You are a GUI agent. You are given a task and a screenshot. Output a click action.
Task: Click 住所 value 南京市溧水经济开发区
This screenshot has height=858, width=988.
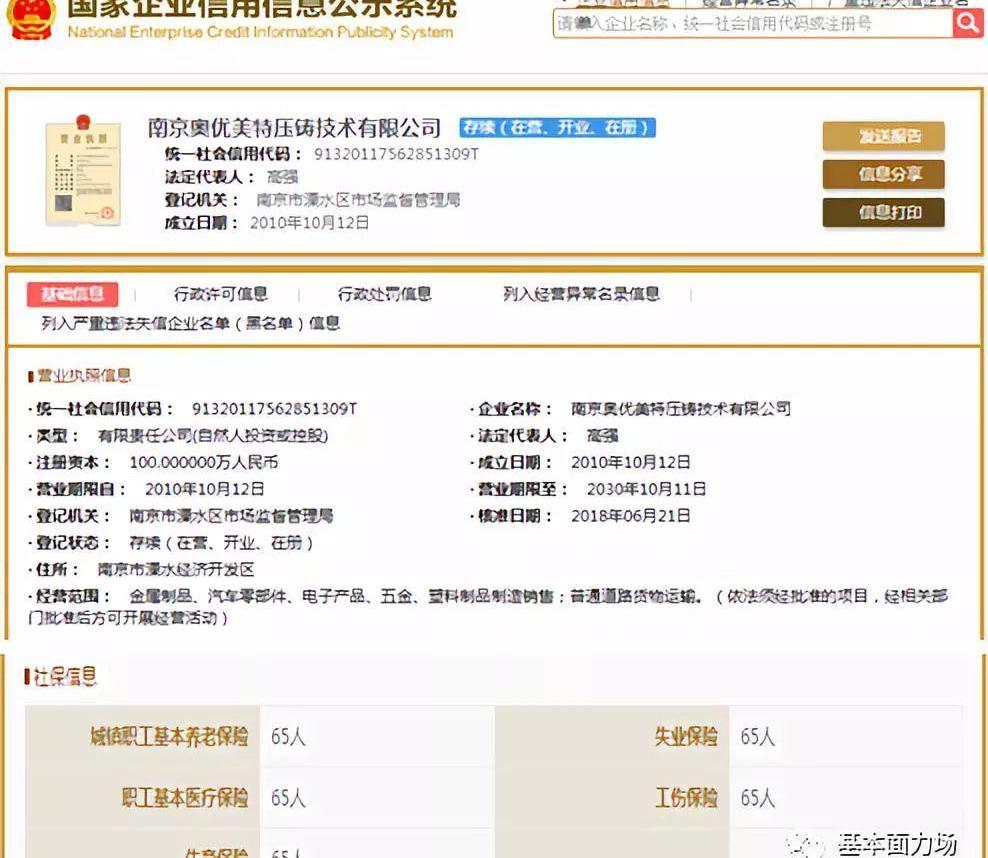[176, 569]
